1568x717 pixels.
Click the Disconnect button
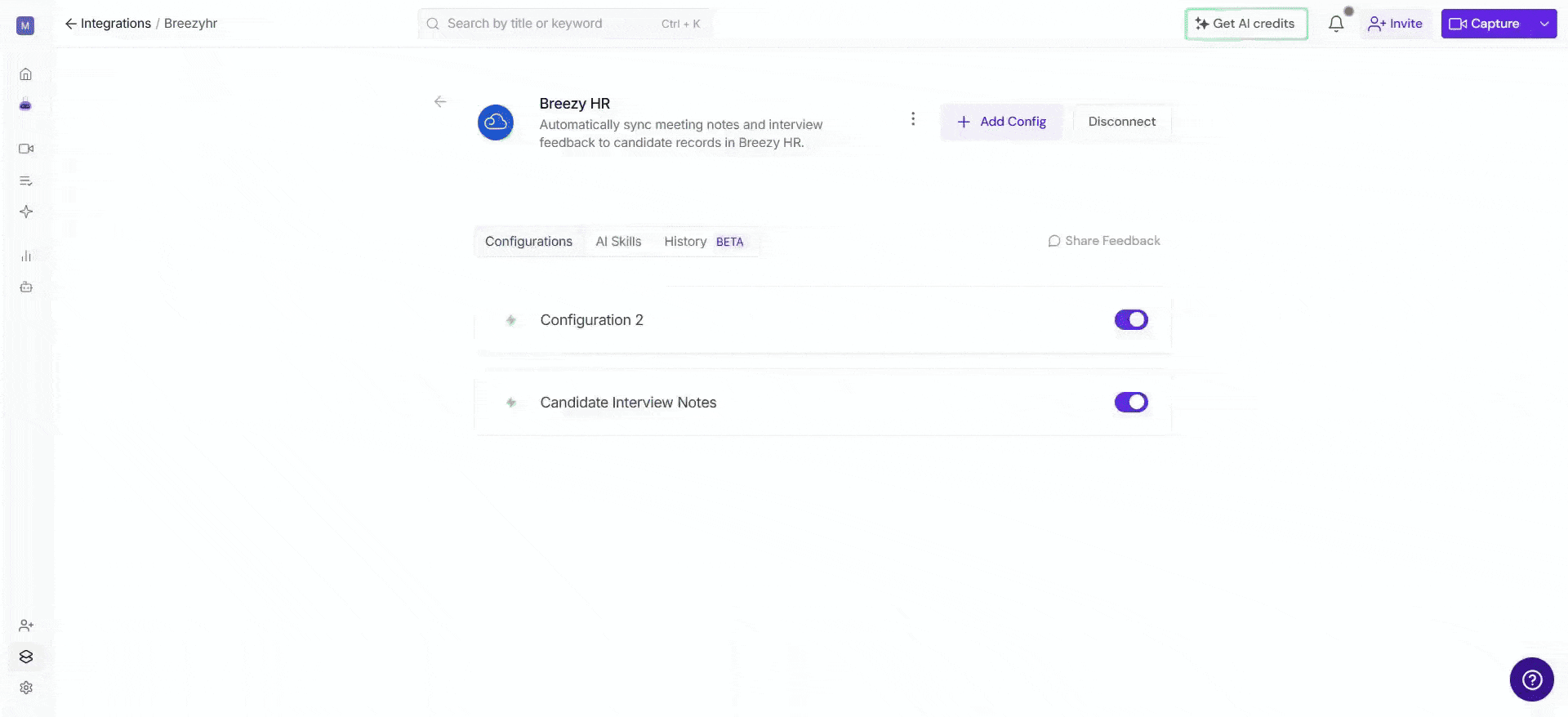(x=1121, y=122)
